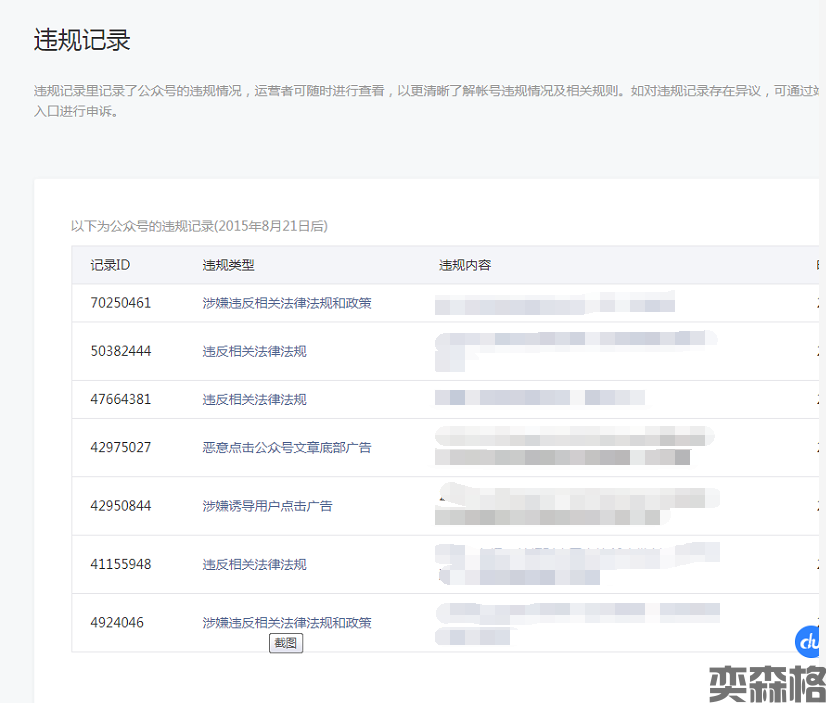Select record ID 42950844
The image size is (826, 703).
point(121,506)
